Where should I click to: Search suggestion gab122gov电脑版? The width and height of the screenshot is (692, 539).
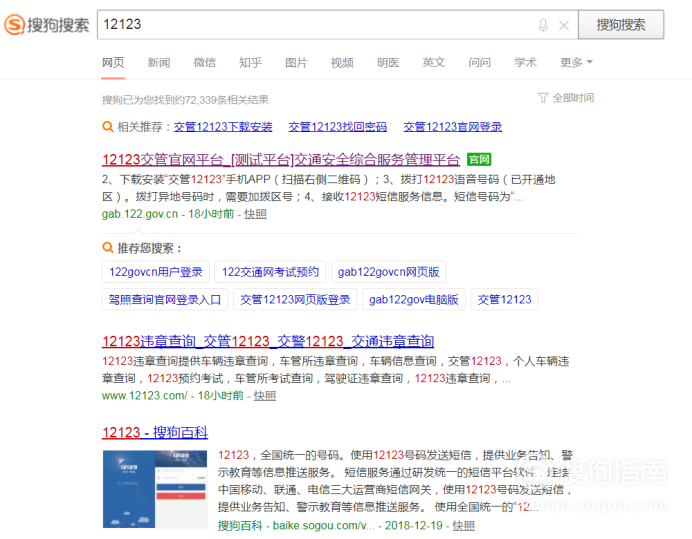pos(414,299)
